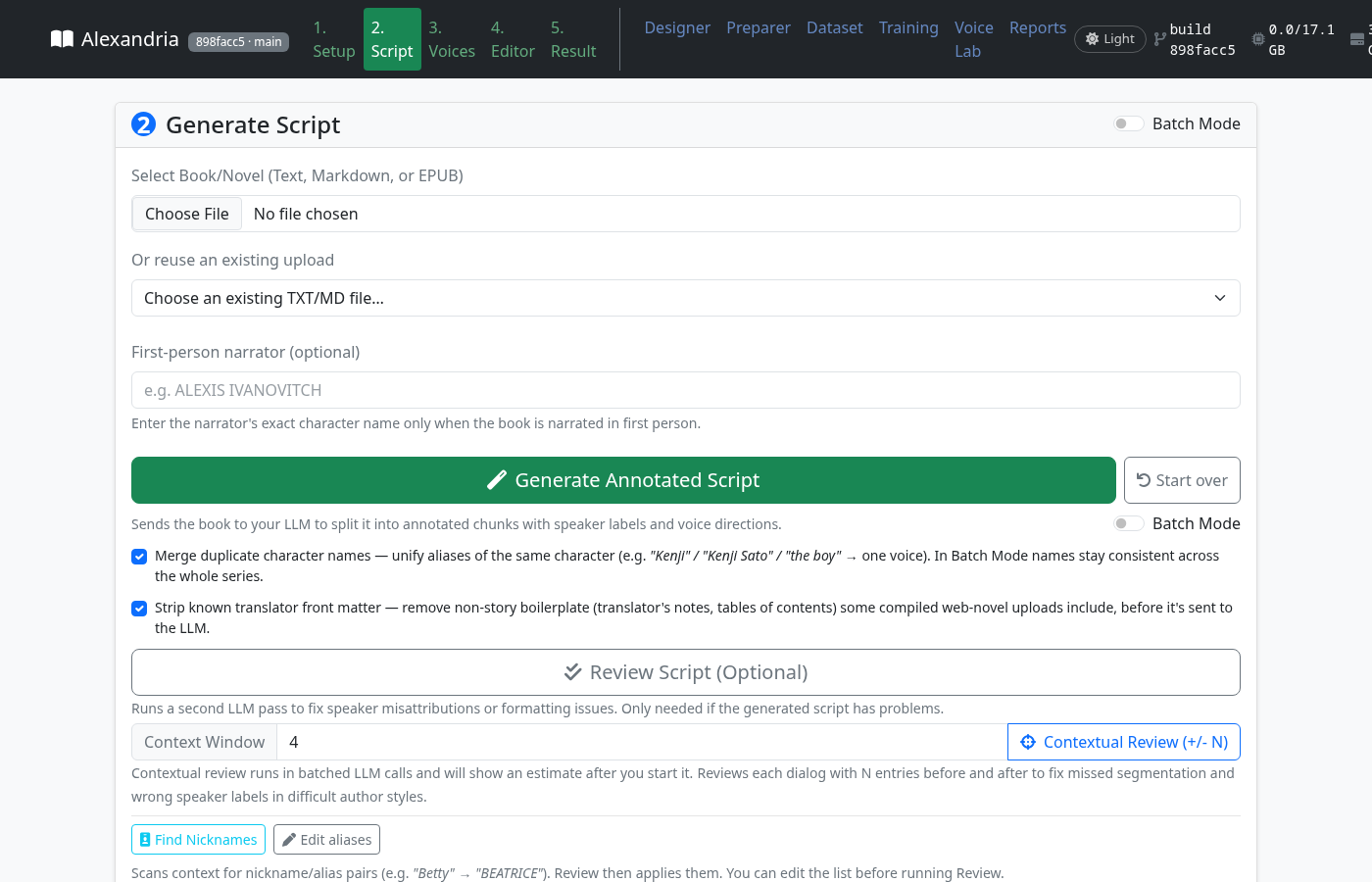Click the memory chip icon beside 0.0/17.1 GB
This screenshot has width=1372, height=882.
[x=1258, y=39]
